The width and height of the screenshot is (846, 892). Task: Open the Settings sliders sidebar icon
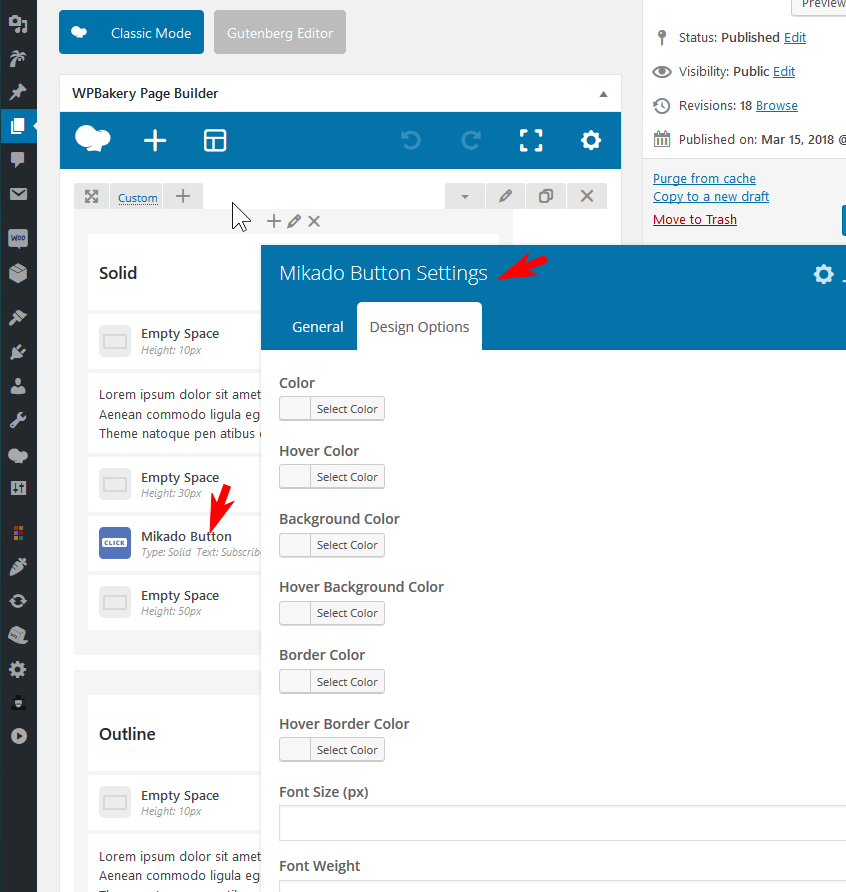(x=18, y=488)
